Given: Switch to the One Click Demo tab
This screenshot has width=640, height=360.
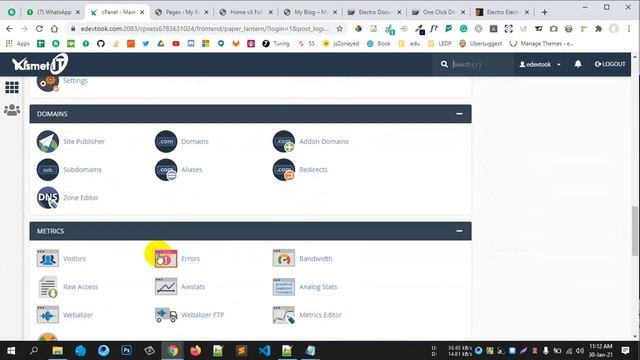Looking at the screenshot, I should click(439, 12).
